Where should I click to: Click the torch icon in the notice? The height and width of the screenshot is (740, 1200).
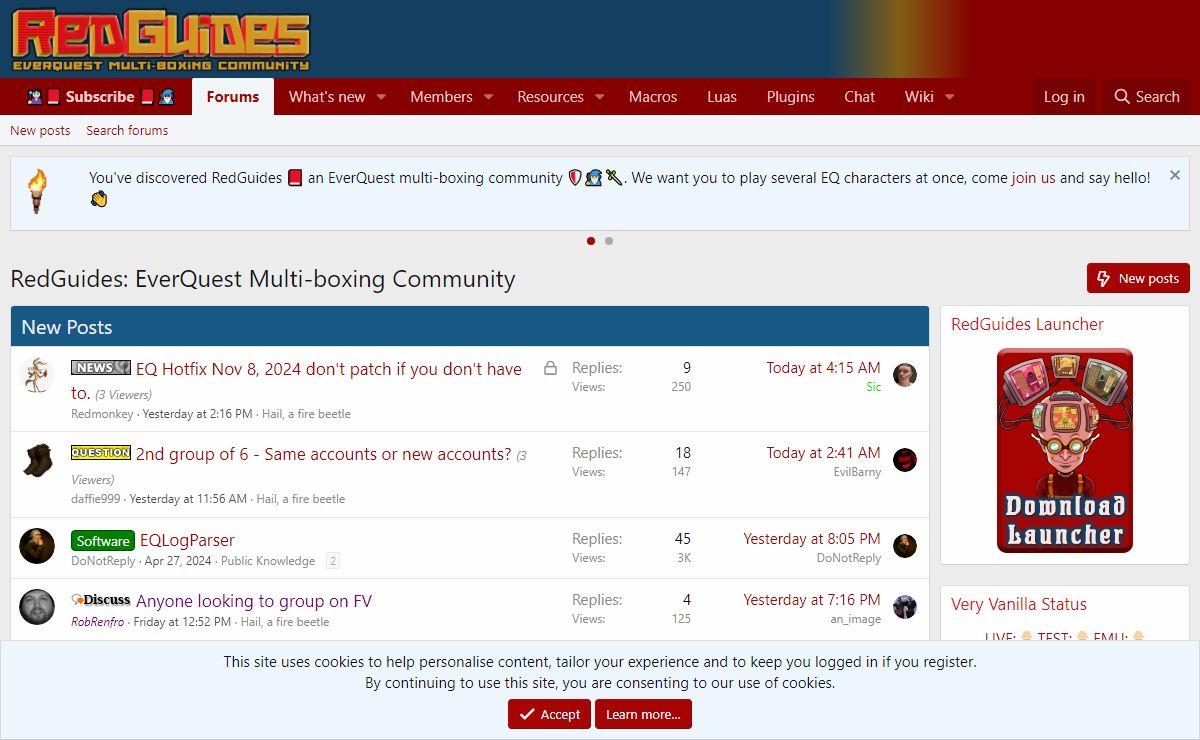(37, 192)
